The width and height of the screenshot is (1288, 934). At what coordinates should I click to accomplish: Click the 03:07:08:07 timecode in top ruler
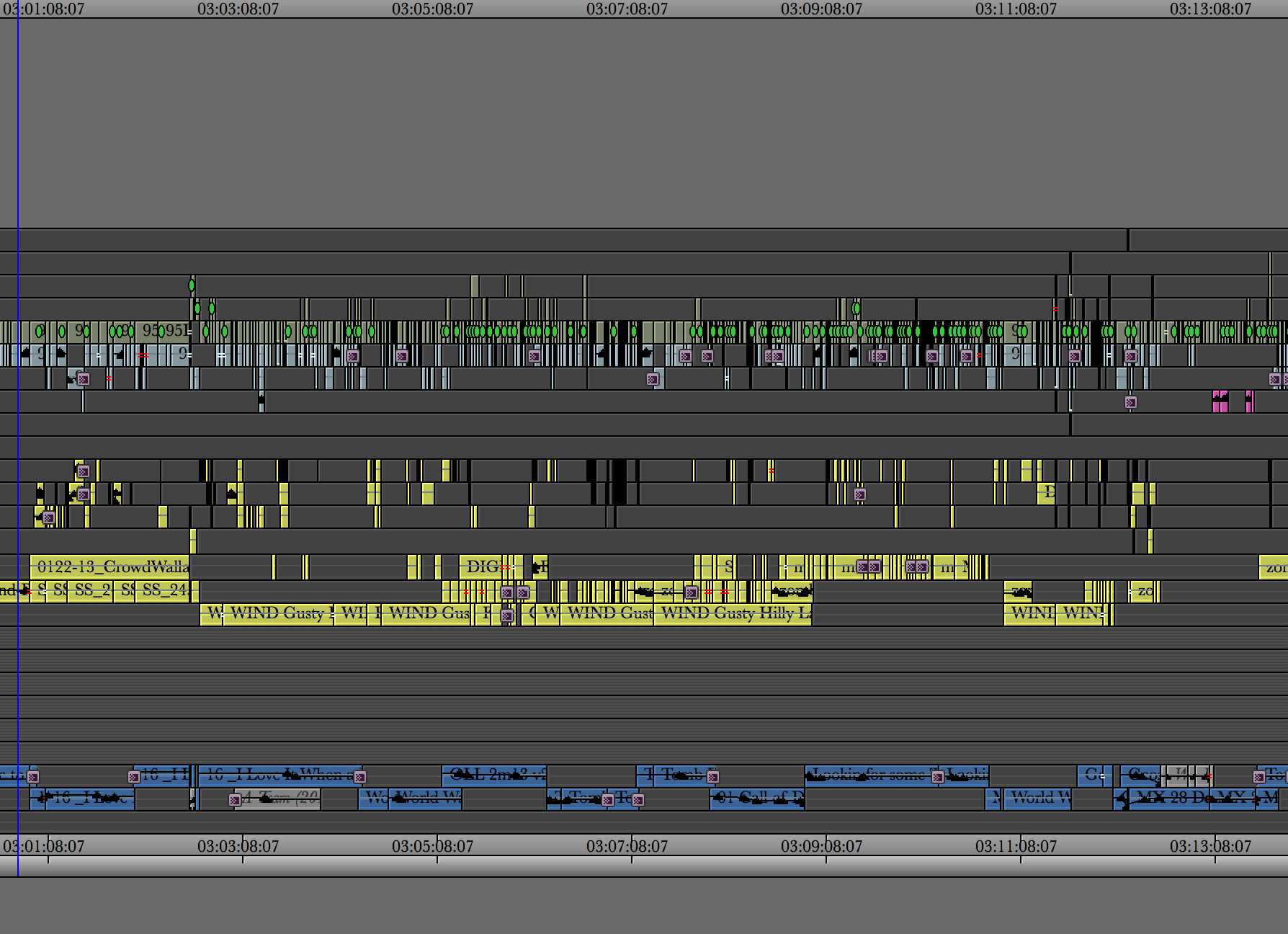627,9
